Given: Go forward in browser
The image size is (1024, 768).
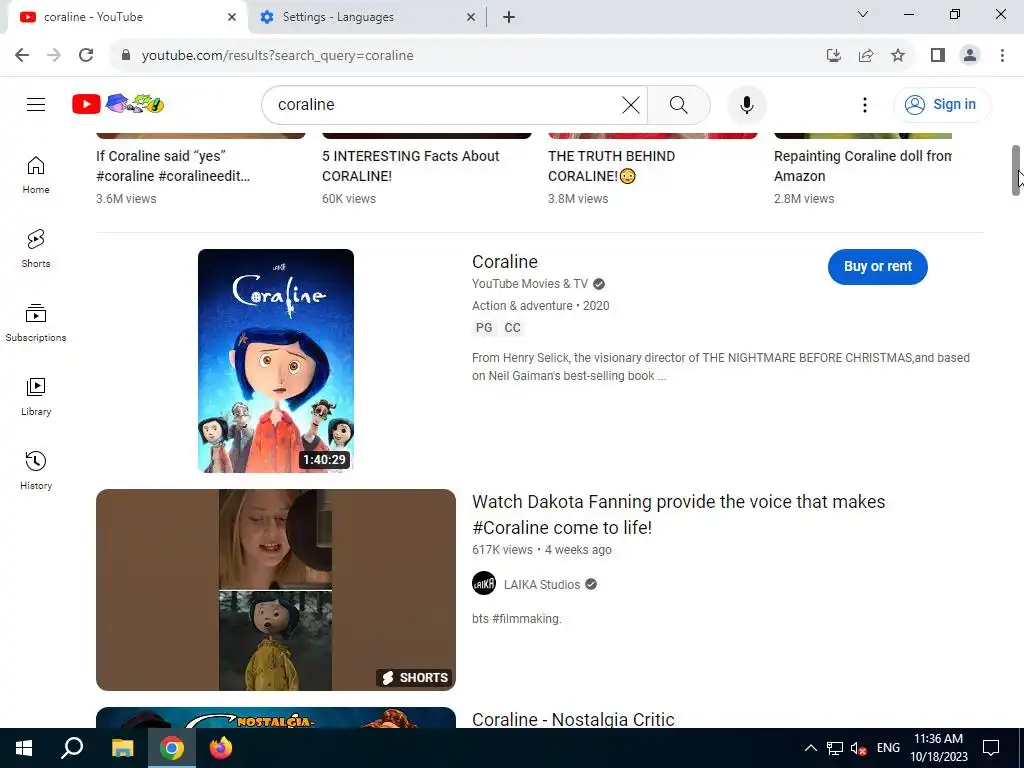Looking at the screenshot, I should click(54, 56).
